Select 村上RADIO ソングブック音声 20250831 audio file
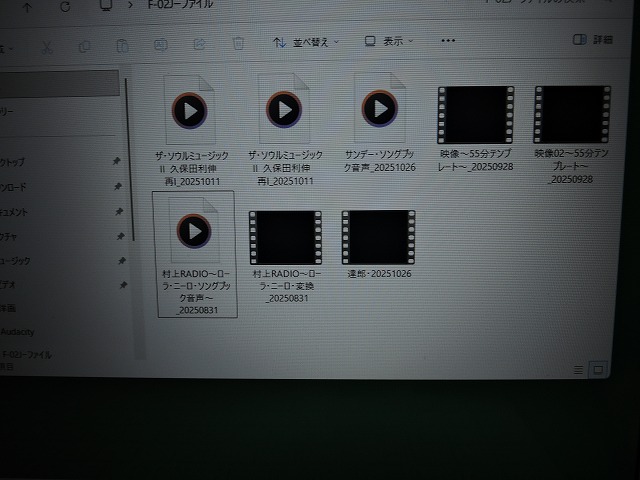This screenshot has height=480, width=640. tap(194, 231)
